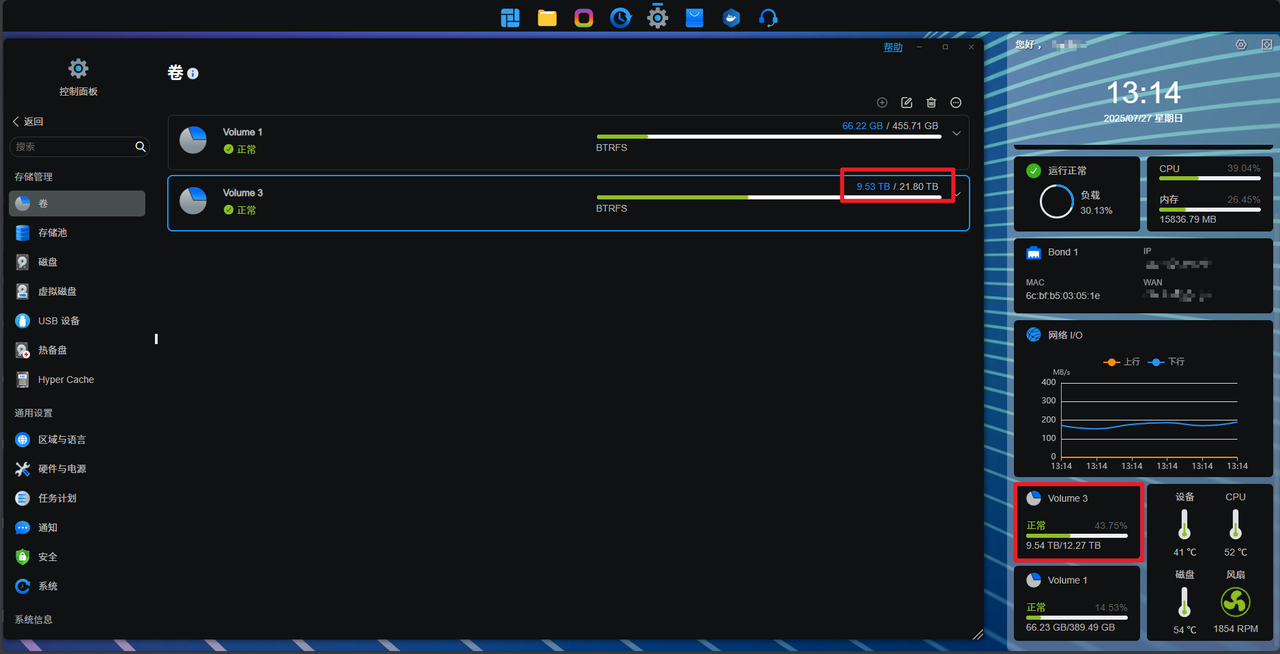Open the blue clock backup icon
Image resolution: width=1280 pixels, height=654 pixels.
coord(621,17)
